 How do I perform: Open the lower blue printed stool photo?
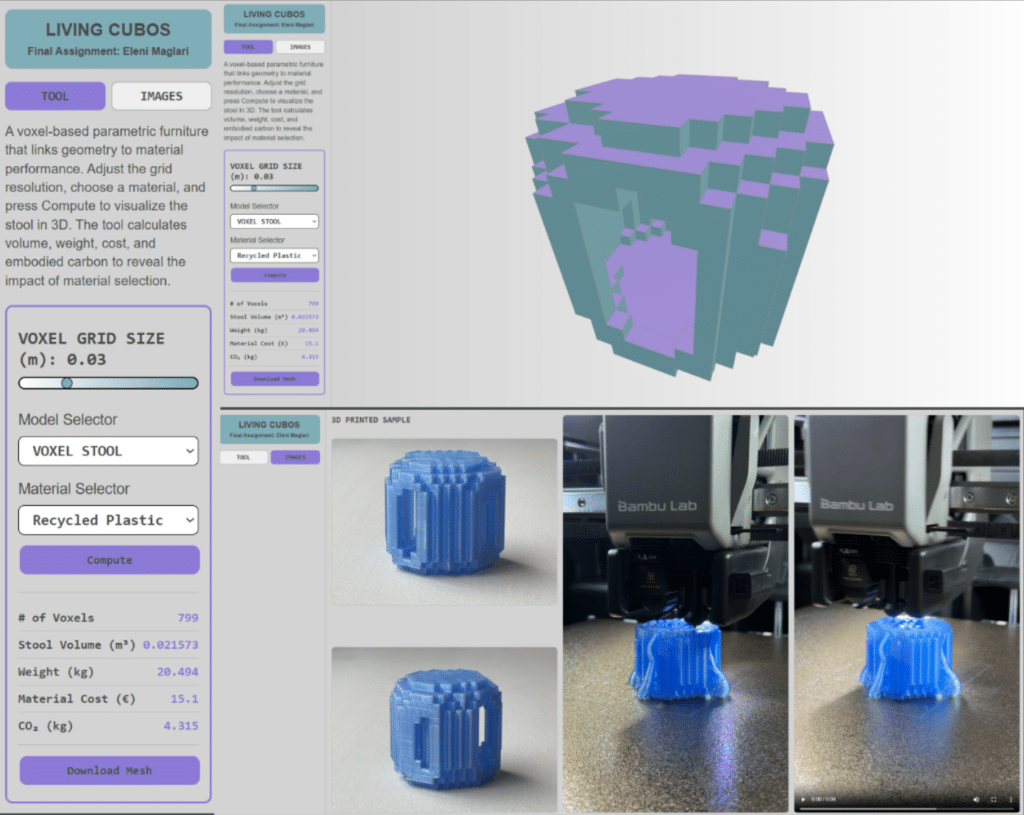coord(444,729)
